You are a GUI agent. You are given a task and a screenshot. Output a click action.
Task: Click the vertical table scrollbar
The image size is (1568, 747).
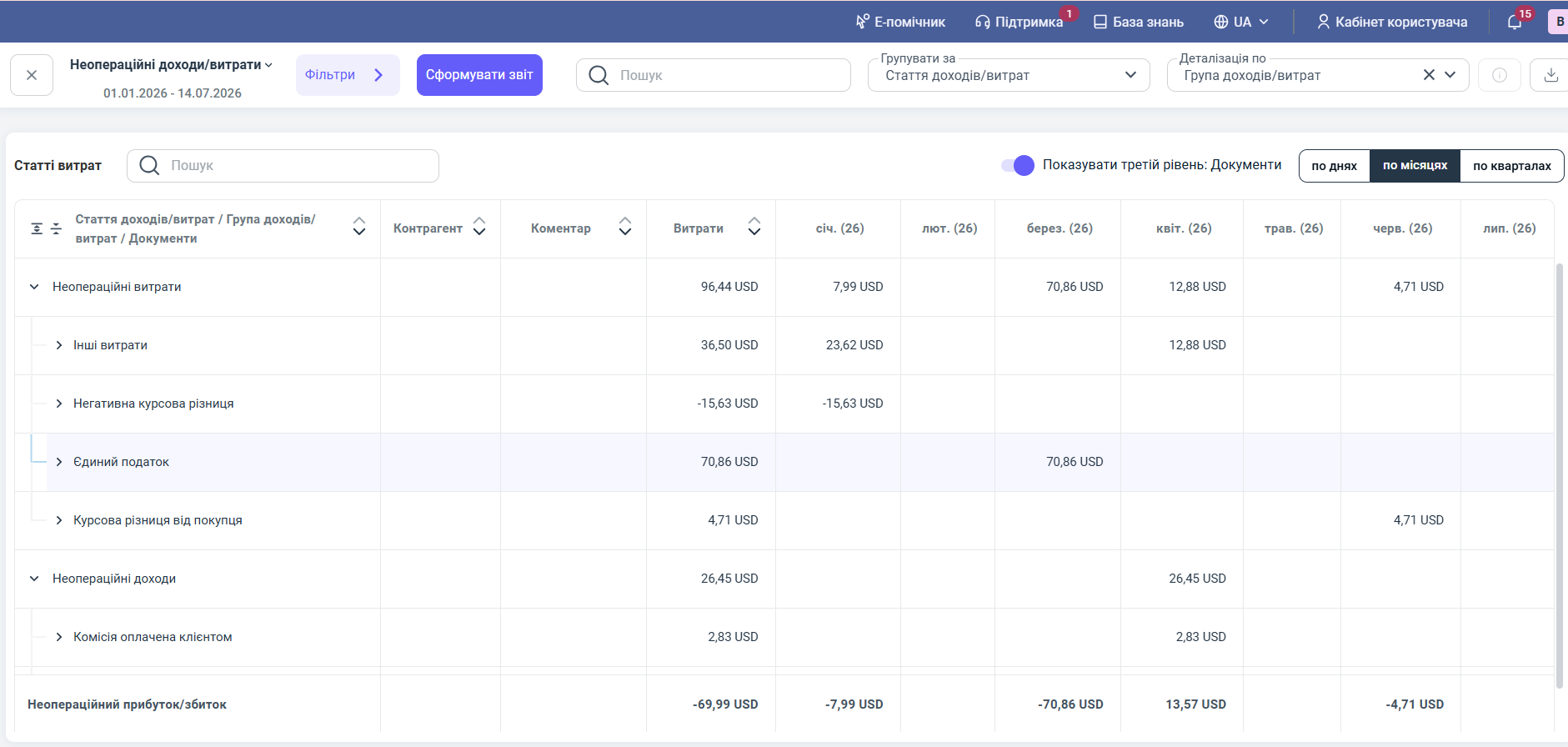(x=1560, y=475)
